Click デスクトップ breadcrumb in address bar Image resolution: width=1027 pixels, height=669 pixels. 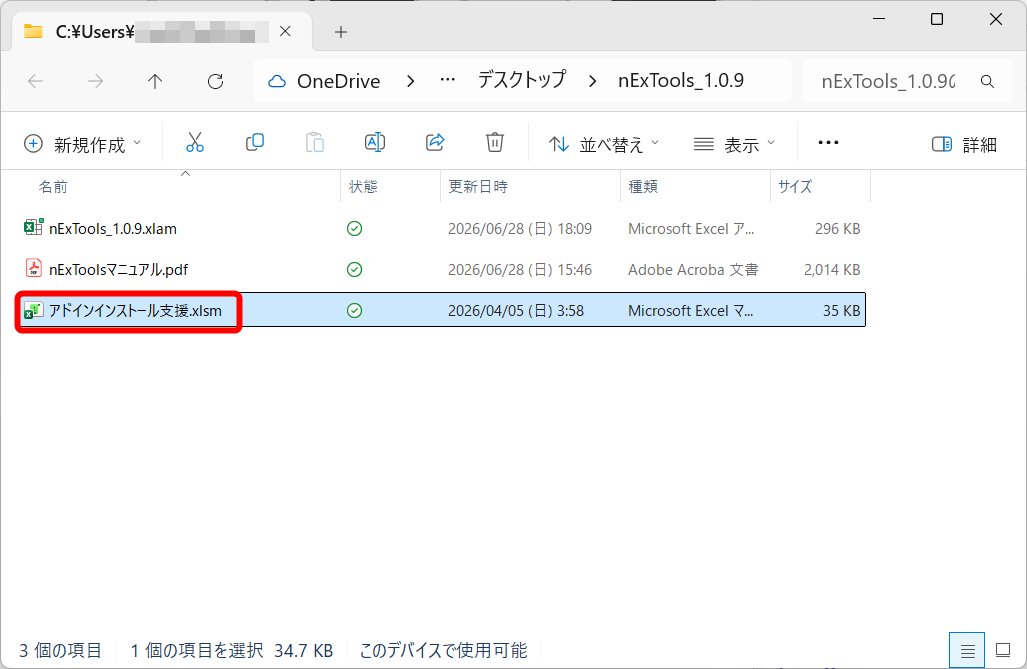[521, 80]
